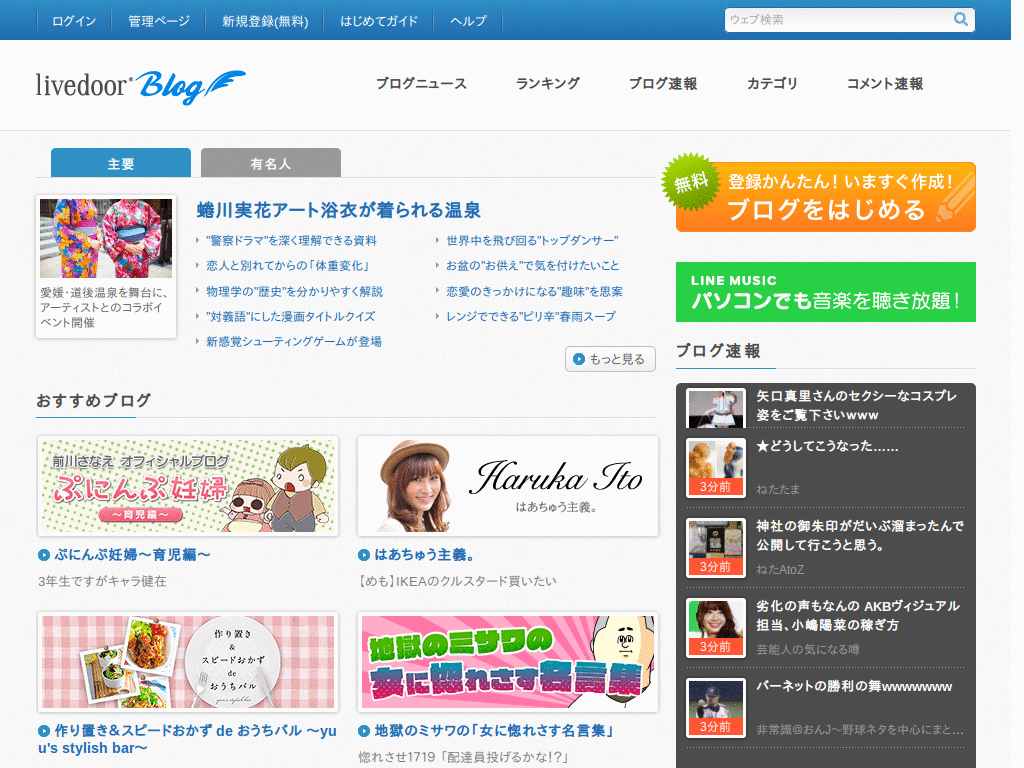Click text 【めも】IKEAのクルスタード買いたい
1024x768 pixels.
click(x=457, y=581)
